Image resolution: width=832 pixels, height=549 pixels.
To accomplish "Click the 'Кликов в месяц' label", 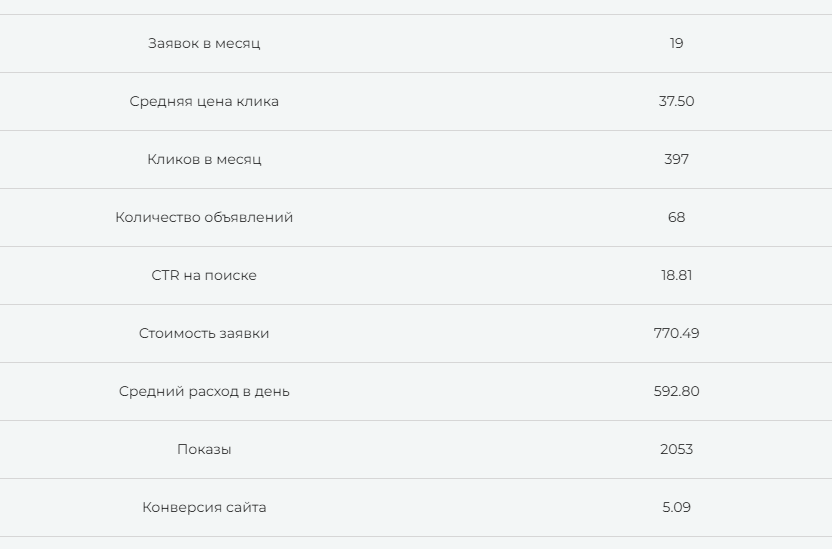I will tap(204, 159).
